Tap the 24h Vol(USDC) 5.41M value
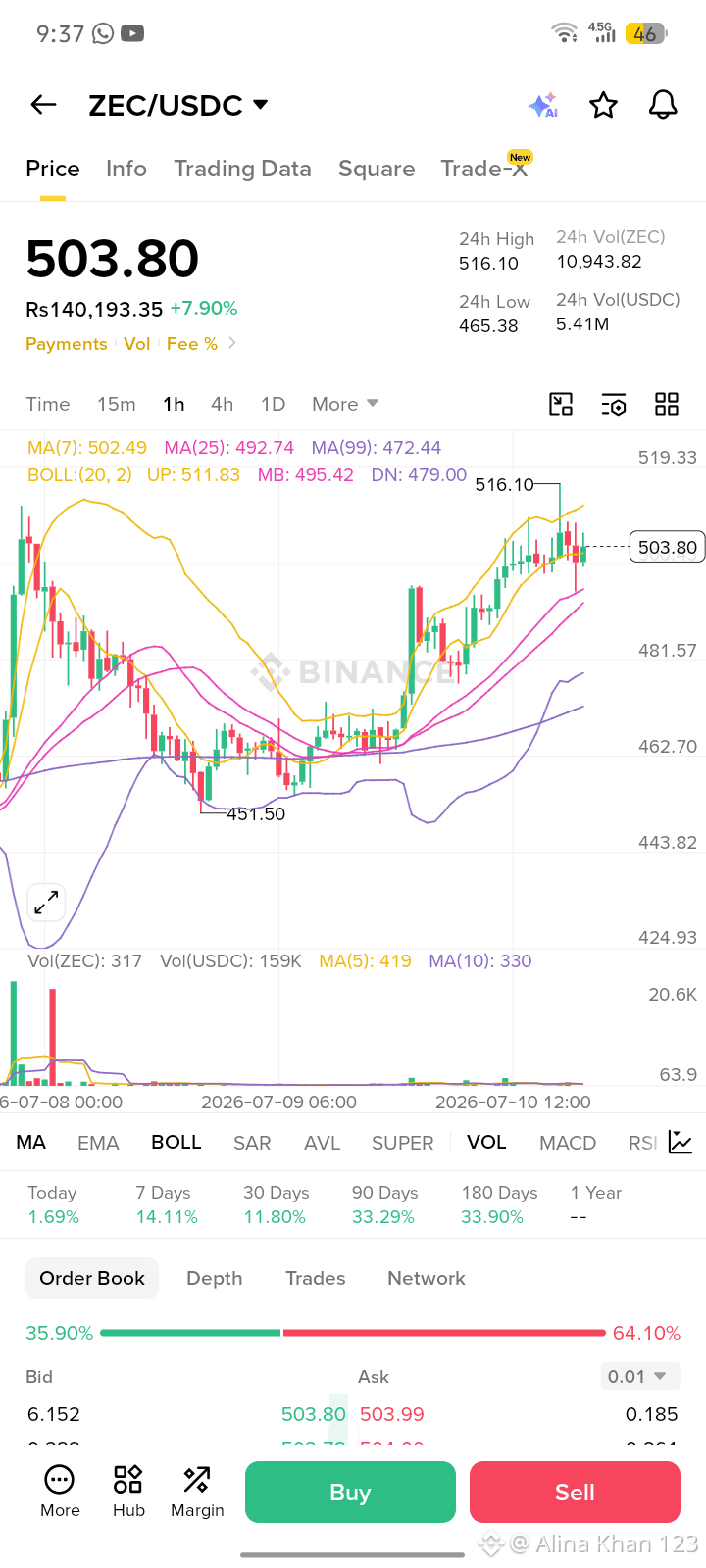The height and width of the screenshot is (1568, 706). 582,324
